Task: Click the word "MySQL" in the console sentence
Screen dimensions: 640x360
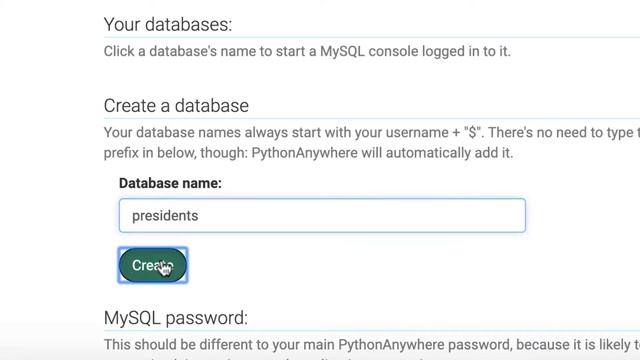Action: (342, 52)
